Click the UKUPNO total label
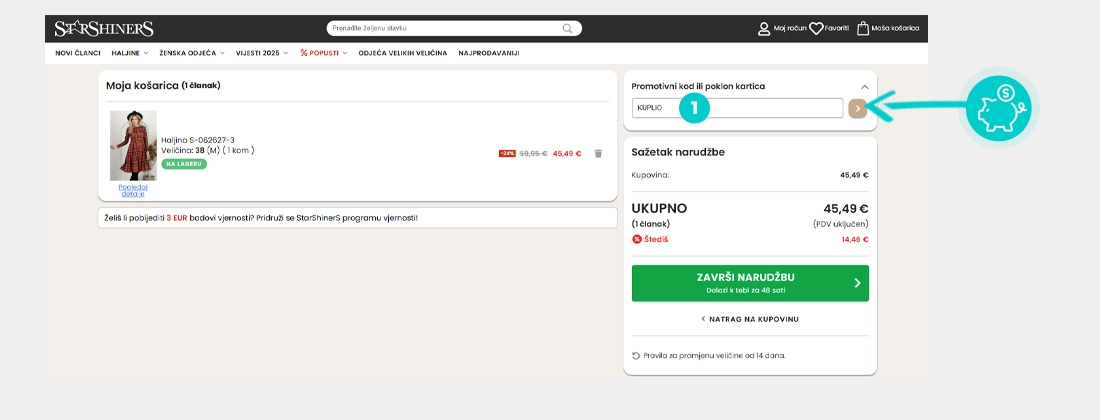 [659, 208]
